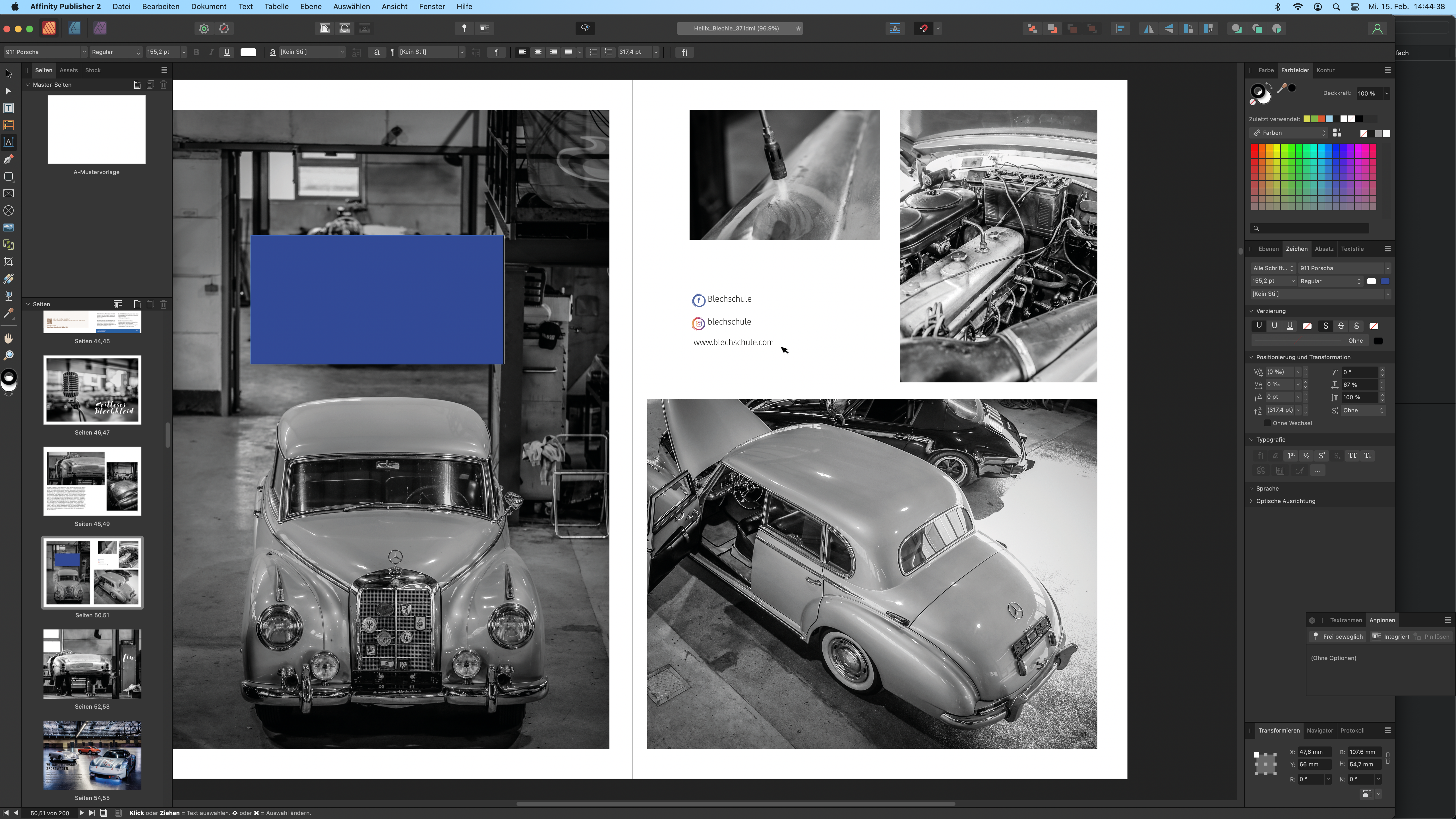
Task: Toggle All Caps in Typografie
Action: click(1352, 456)
